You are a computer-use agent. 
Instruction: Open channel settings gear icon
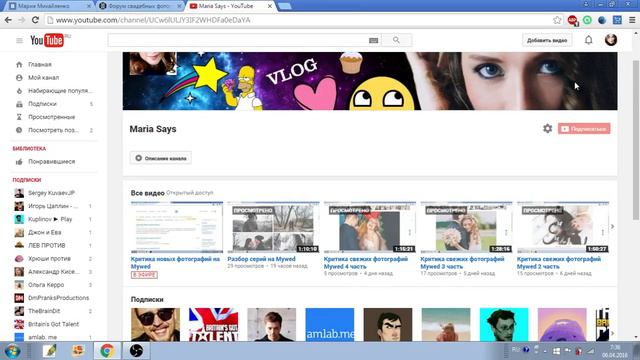(547, 129)
